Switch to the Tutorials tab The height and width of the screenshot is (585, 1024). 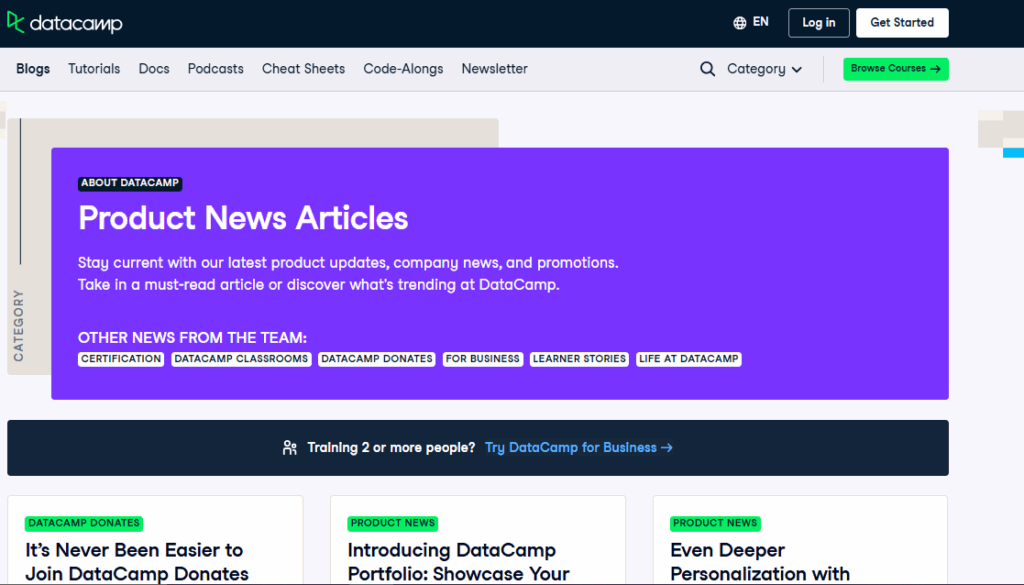point(94,69)
